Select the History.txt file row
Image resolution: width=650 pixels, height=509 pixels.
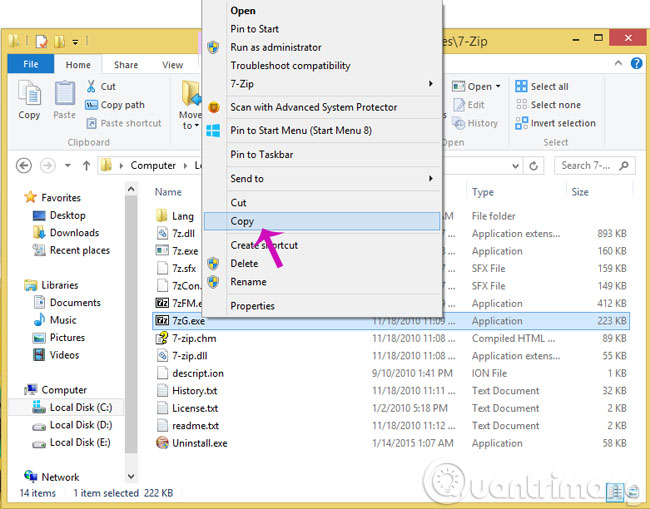coord(391,391)
